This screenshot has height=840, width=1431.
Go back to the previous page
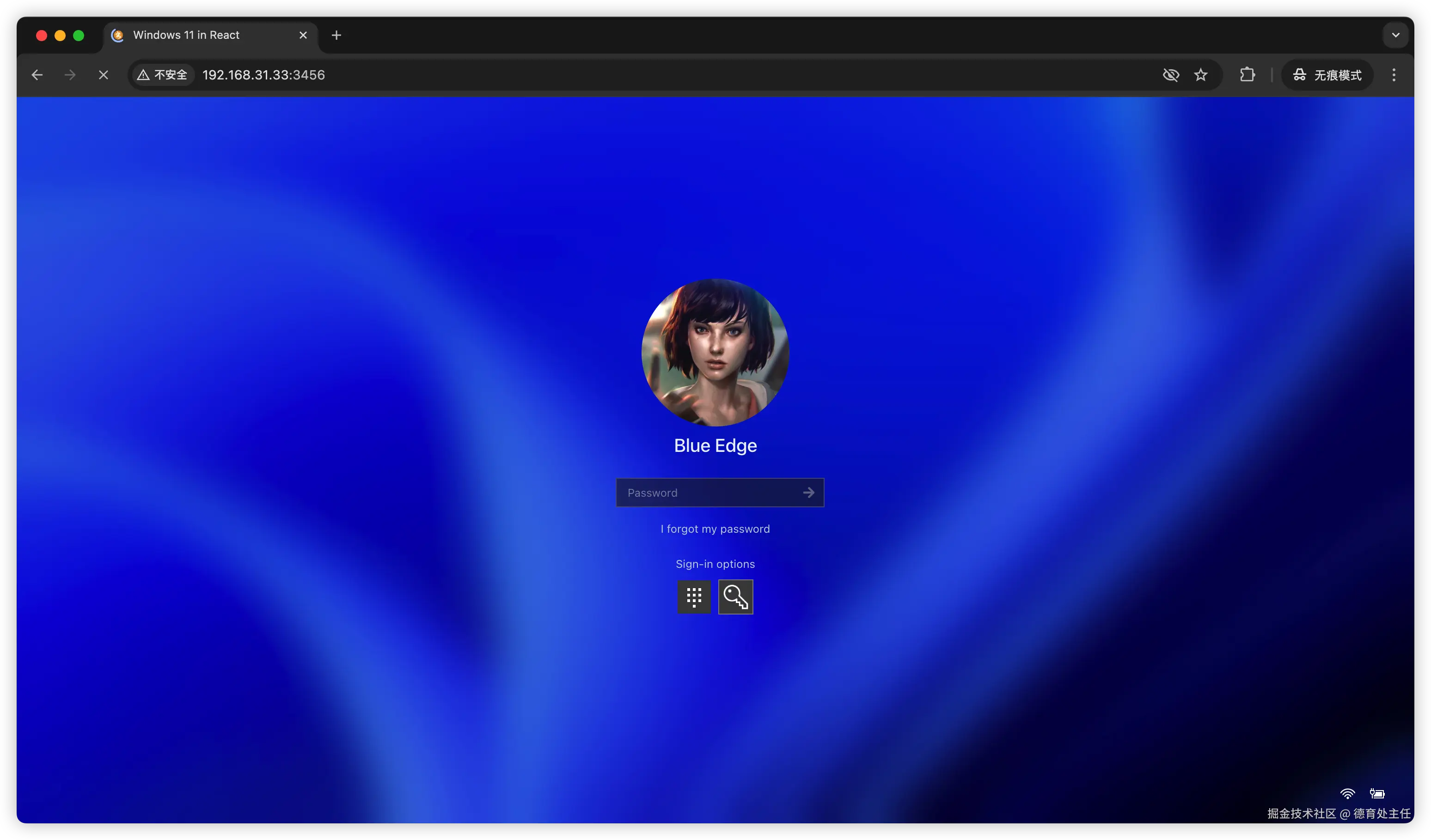point(37,75)
